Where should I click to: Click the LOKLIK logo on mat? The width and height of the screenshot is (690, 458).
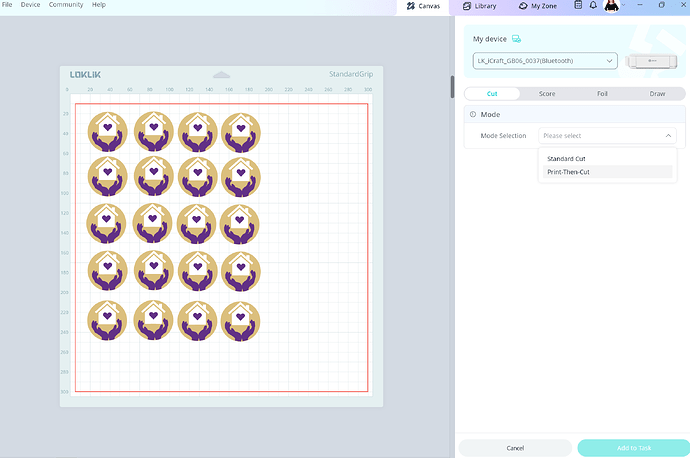[x=85, y=75]
